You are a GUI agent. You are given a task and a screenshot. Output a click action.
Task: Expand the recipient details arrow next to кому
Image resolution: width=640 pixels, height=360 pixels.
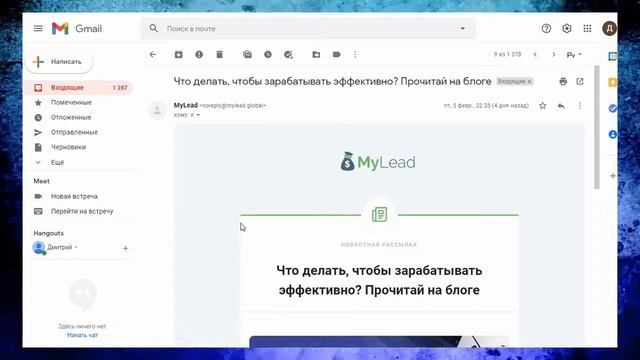pos(198,115)
